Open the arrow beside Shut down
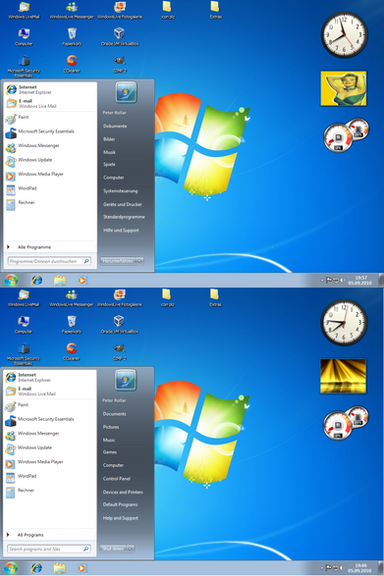384x576 pixels. [x=131, y=548]
